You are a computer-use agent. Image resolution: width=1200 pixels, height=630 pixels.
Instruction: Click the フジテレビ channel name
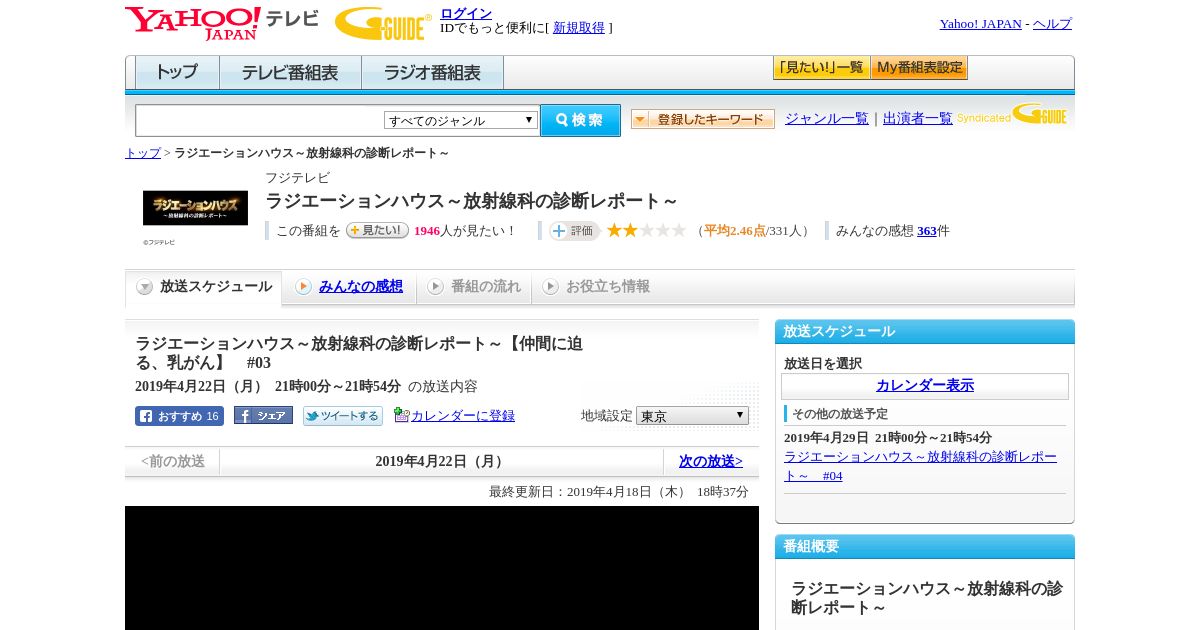point(297,178)
